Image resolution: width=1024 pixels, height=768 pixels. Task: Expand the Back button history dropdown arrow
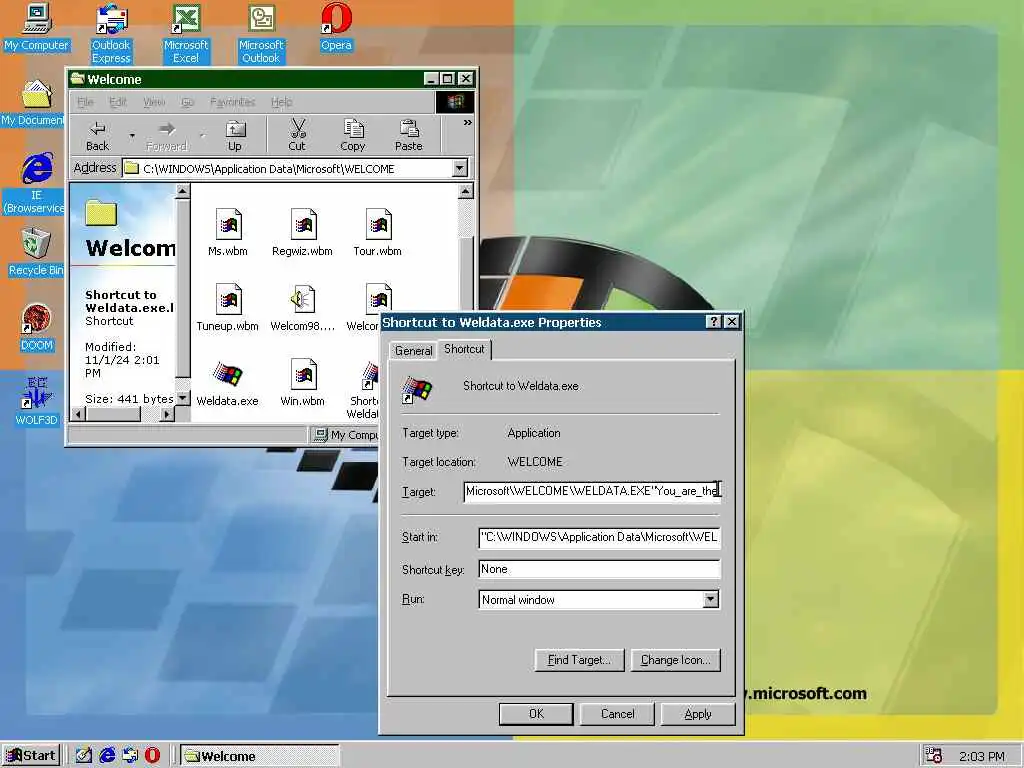[132, 135]
